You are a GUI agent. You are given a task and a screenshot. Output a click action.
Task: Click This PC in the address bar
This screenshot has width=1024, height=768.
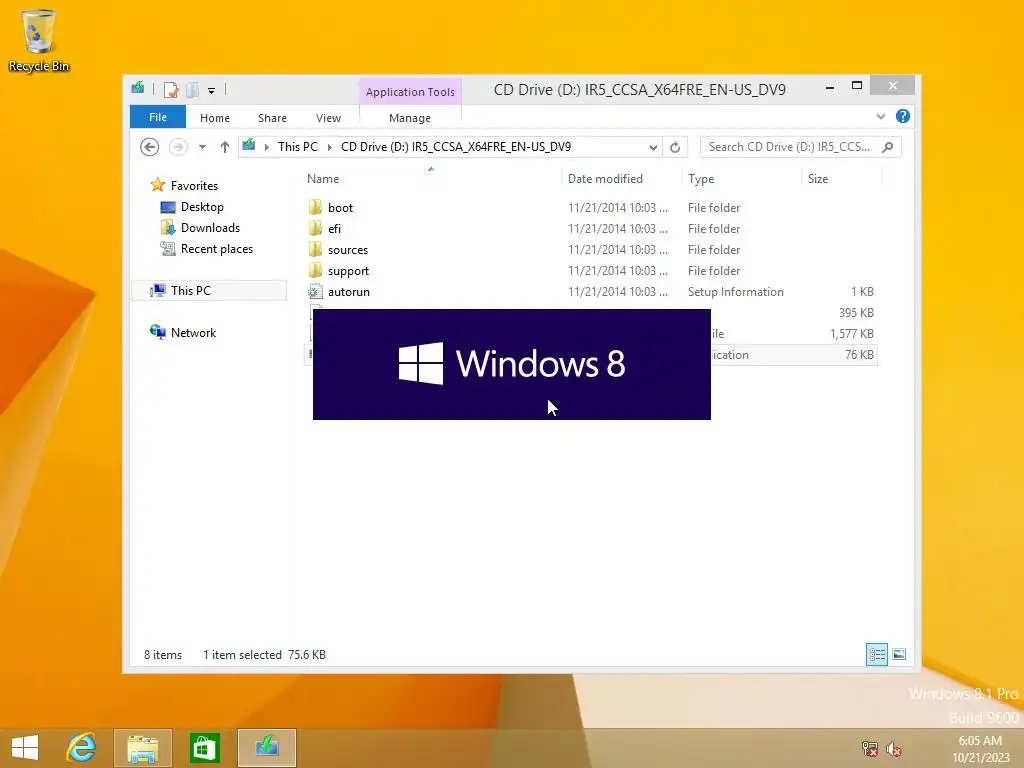pyautogui.click(x=298, y=147)
